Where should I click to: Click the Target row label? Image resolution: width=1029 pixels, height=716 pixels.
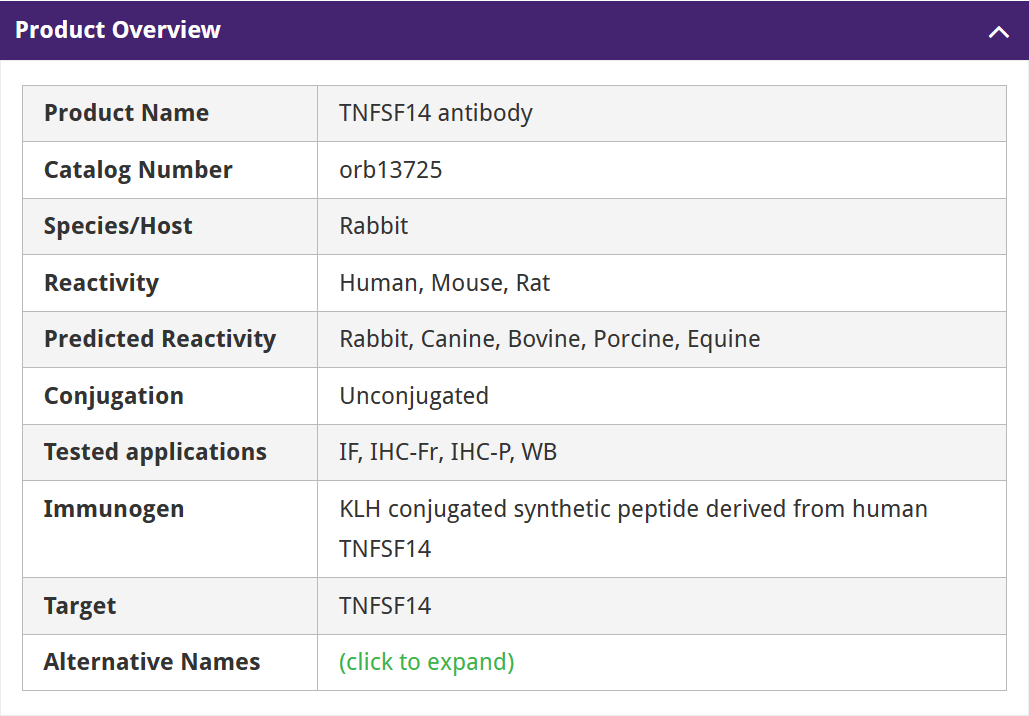[80, 606]
